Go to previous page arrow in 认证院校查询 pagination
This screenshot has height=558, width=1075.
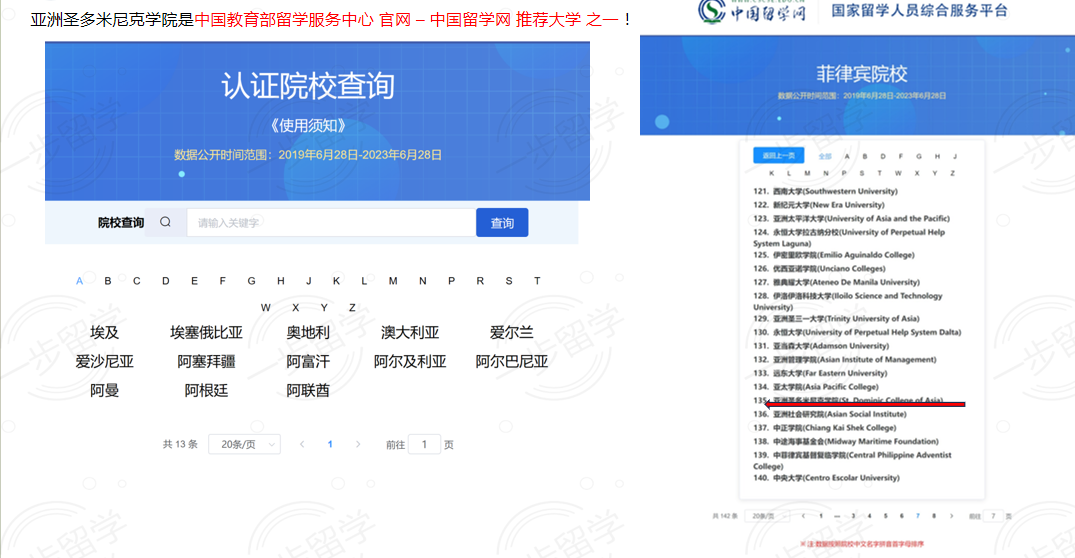[x=302, y=444]
